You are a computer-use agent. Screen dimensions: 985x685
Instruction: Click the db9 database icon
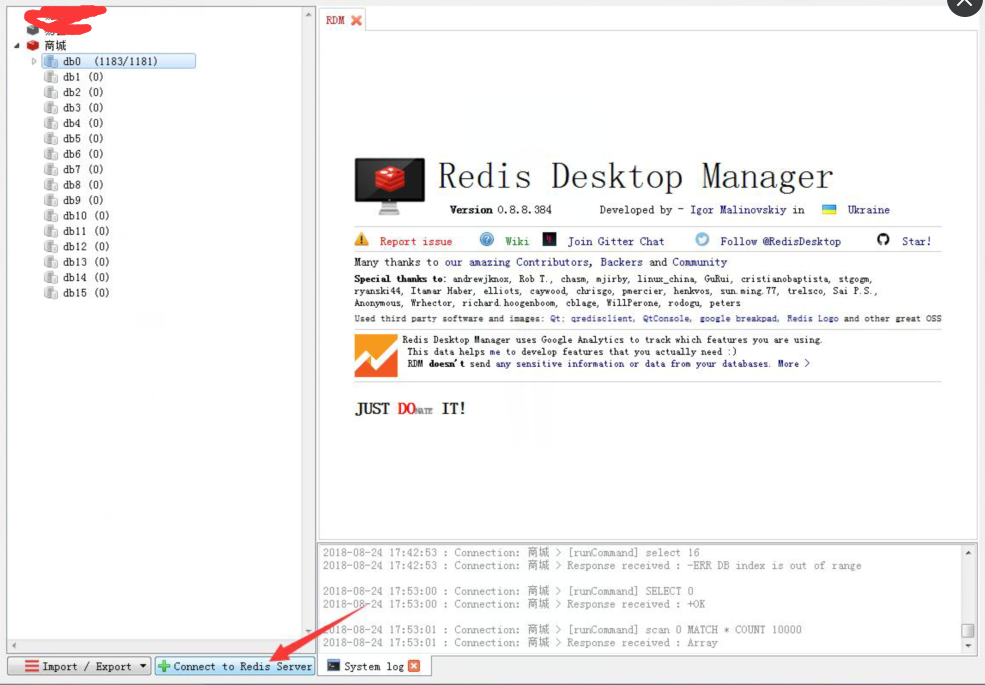(x=51, y=200)
